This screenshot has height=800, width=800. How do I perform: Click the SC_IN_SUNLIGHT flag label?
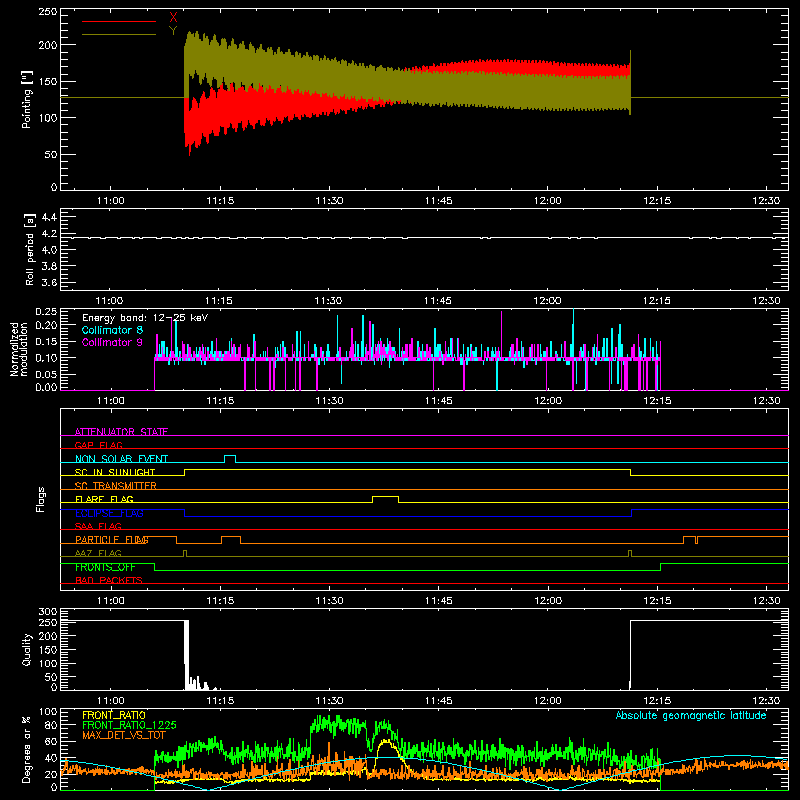(x=115, y=472)
